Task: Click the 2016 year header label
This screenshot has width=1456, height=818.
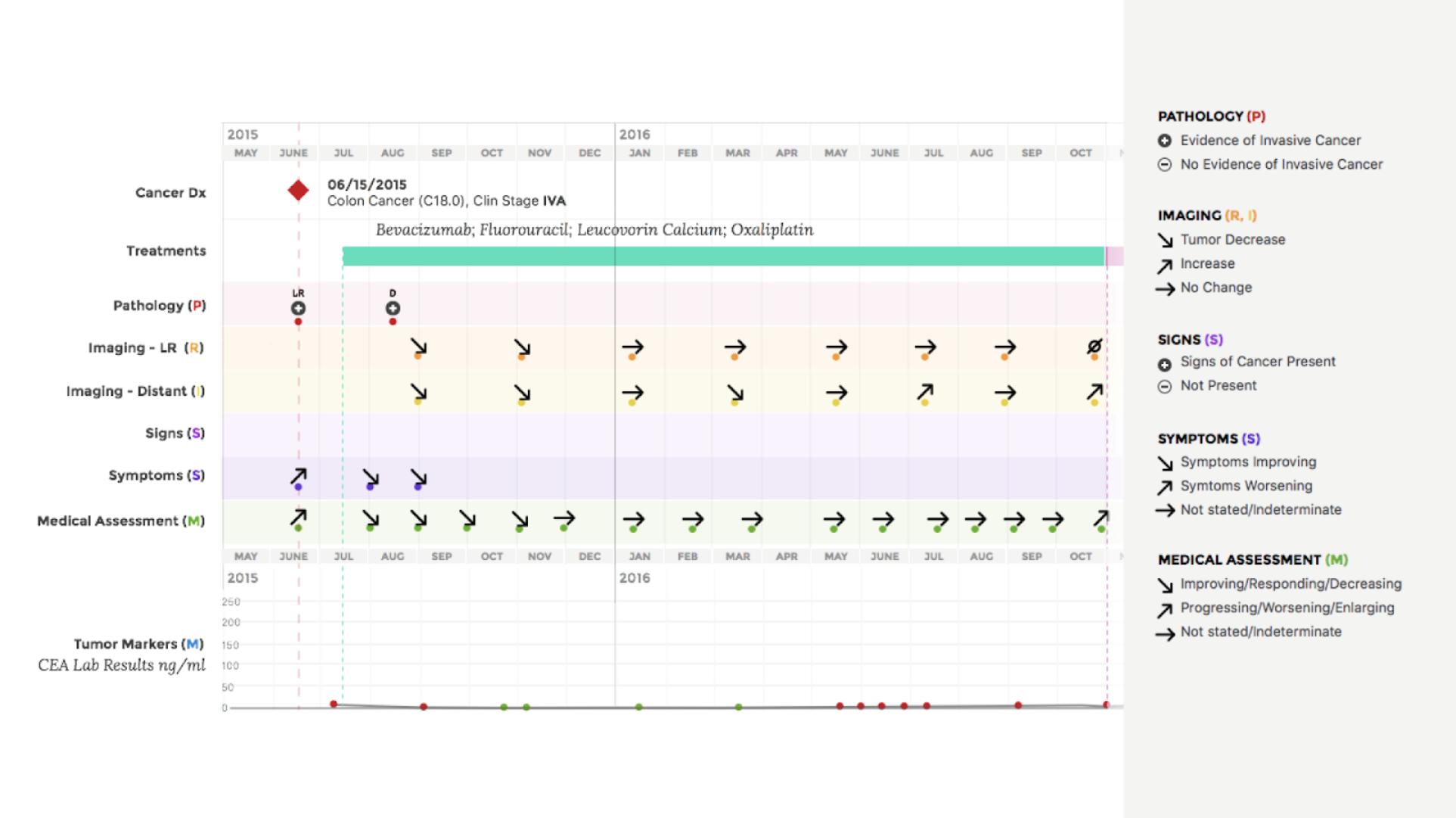Action: point(634,134)
